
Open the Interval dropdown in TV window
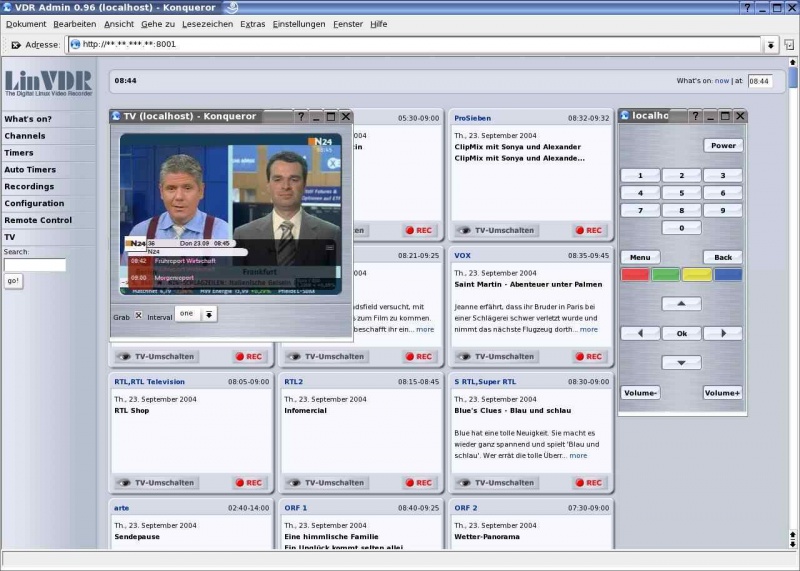click(x=209, y=314)
